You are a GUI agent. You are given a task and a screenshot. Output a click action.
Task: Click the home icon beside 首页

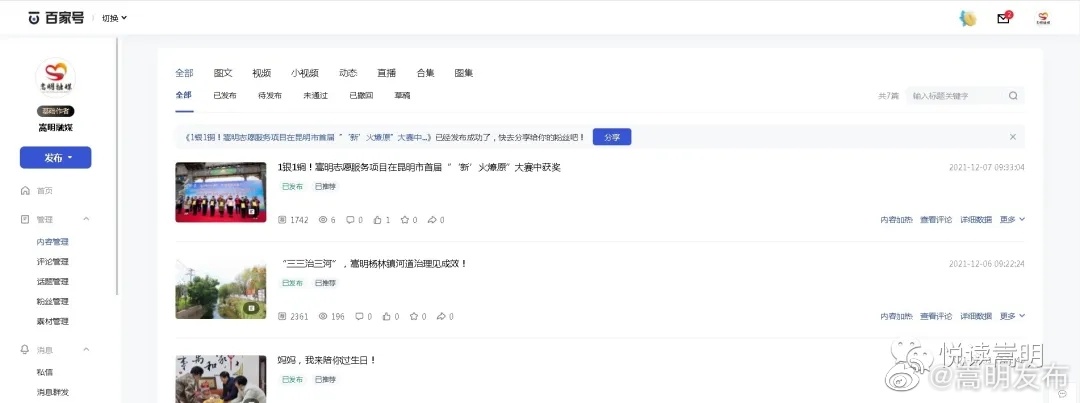[x=25, y=191]
